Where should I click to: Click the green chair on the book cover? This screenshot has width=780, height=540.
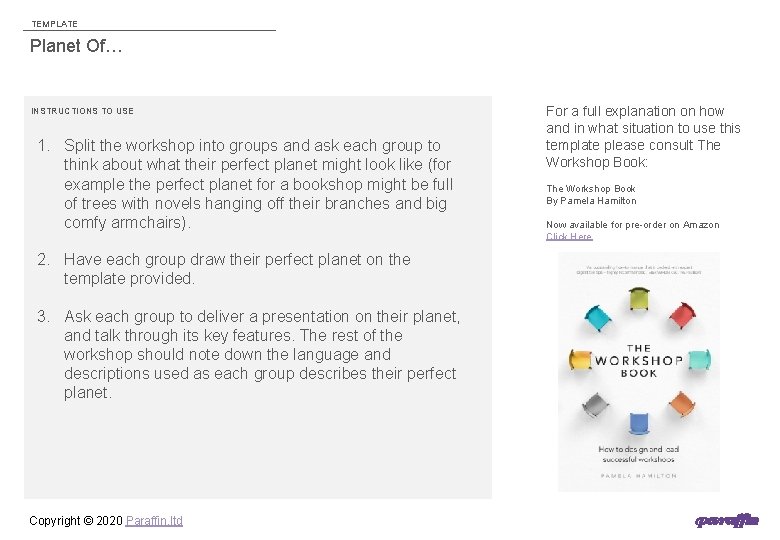tap(640, 298)
